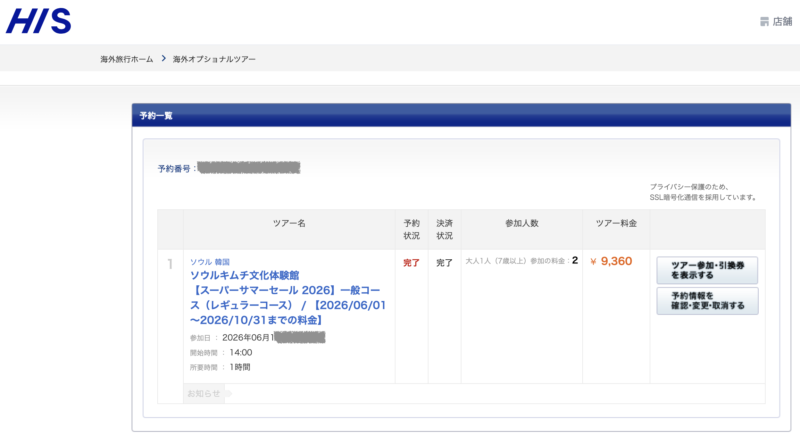Click the store icon beside 店舗
This screenshot has width=800, height=436.
pos(764,21)
